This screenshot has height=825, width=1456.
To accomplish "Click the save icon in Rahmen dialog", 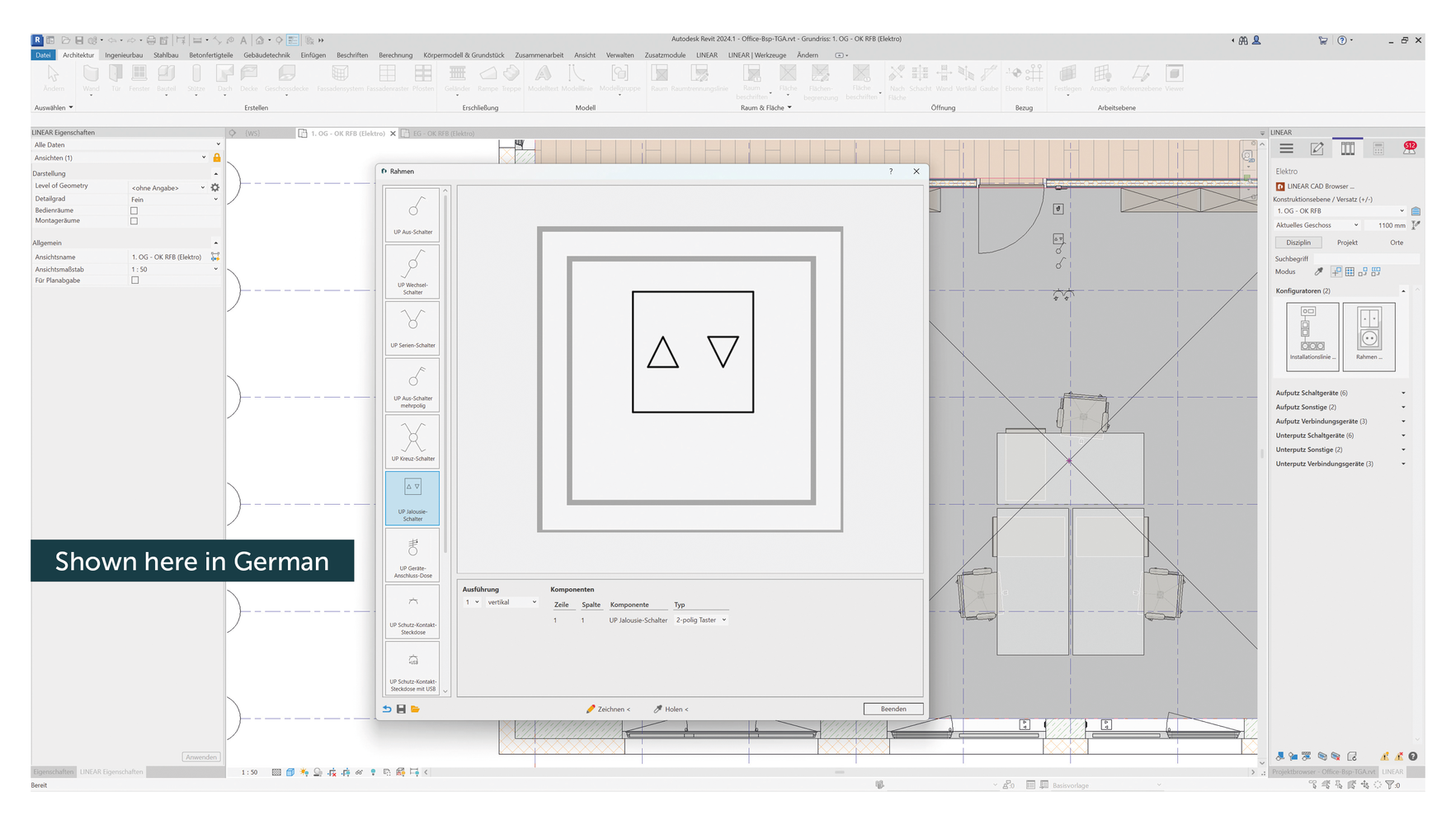I will click(401, 709).
